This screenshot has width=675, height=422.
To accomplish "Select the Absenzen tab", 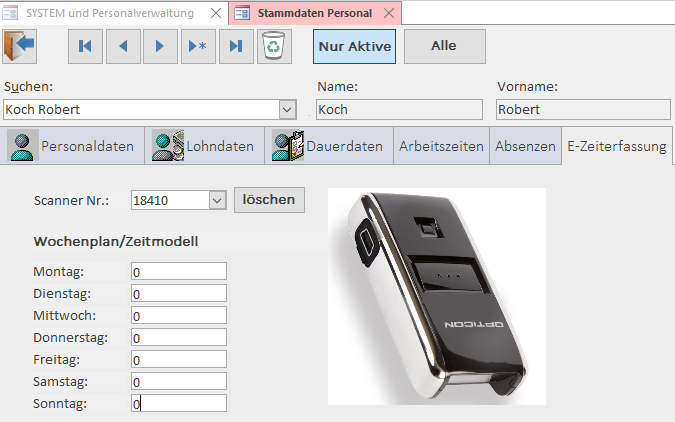I will 525,146.
